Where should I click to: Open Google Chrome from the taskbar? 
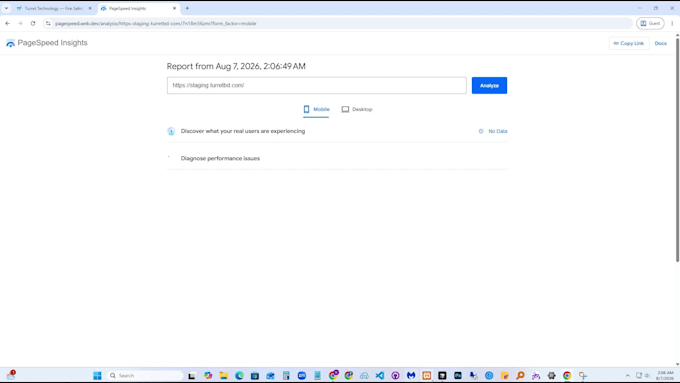click(x=567, y=376)
